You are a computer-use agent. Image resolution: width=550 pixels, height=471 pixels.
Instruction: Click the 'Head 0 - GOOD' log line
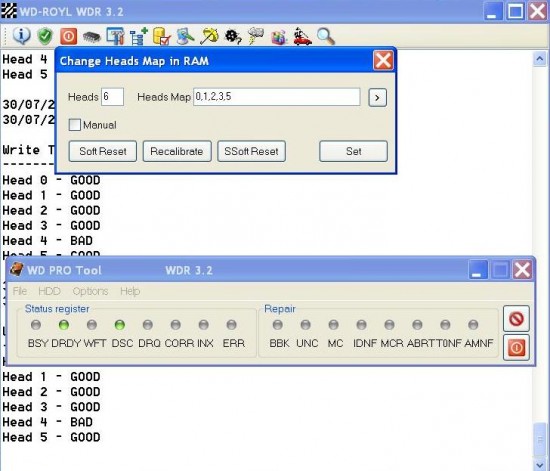point(51,180)
